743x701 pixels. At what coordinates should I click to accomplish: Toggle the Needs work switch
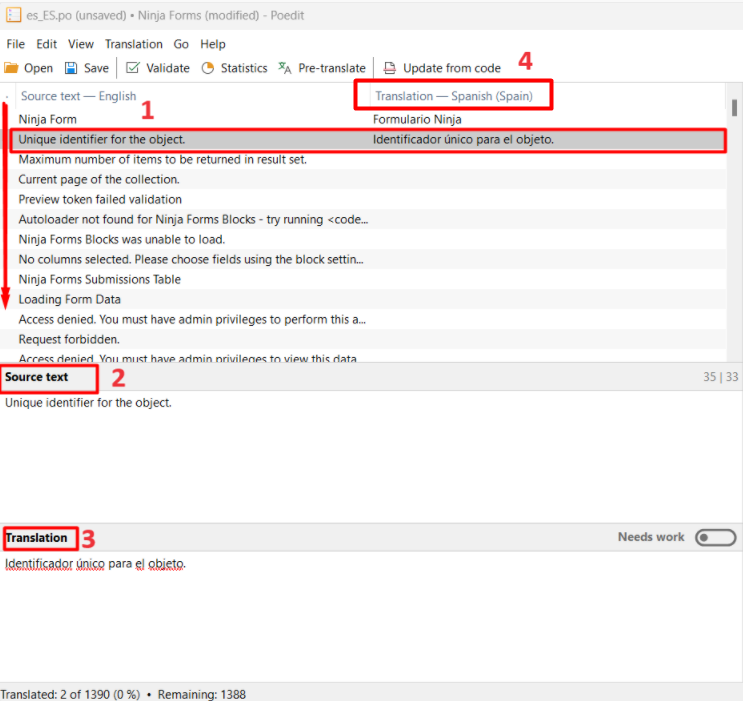715,538
